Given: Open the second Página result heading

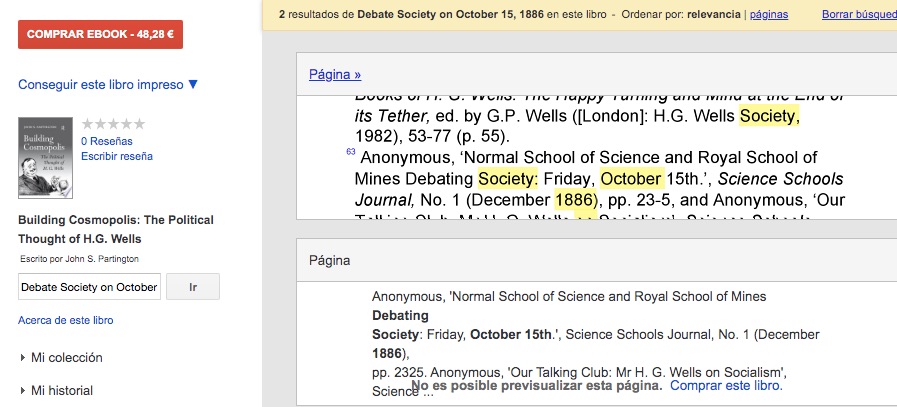Looking at the screenshot, I should (330, 261).
